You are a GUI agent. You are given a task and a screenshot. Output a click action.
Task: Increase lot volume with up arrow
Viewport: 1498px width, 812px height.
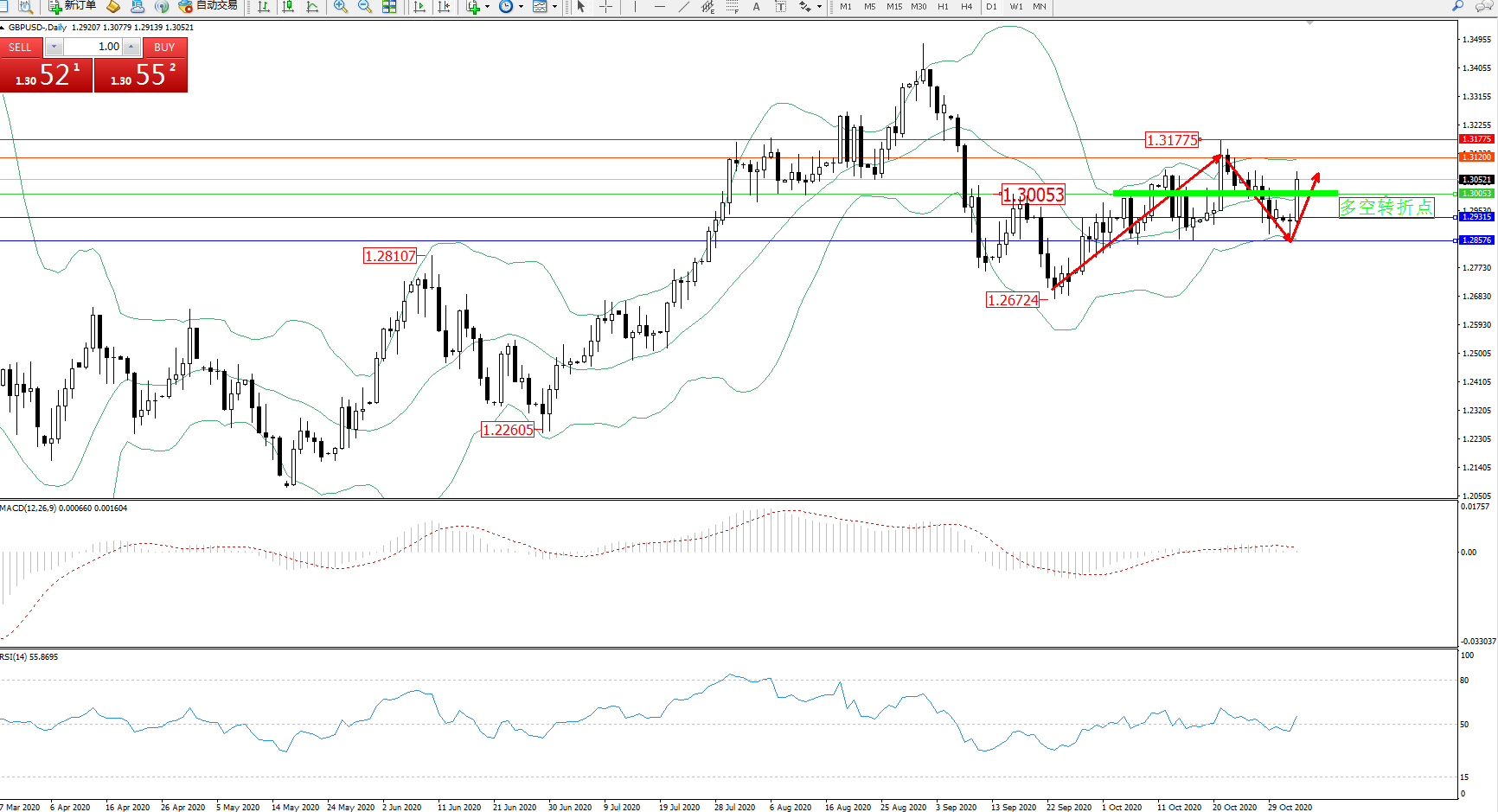coord(131,47)
